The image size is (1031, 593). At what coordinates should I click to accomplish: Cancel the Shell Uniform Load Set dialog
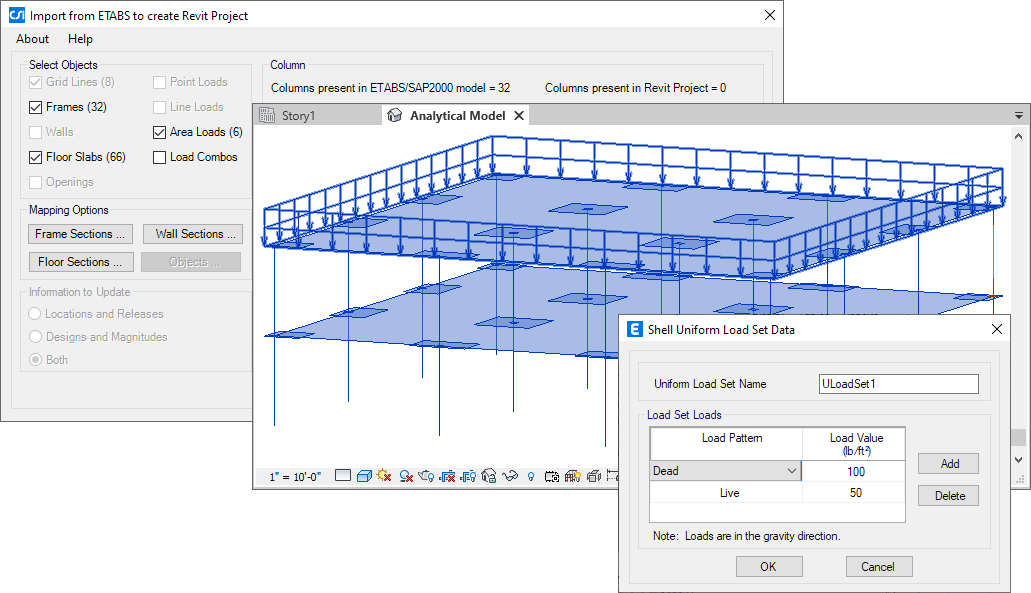(x=878, y=567)
